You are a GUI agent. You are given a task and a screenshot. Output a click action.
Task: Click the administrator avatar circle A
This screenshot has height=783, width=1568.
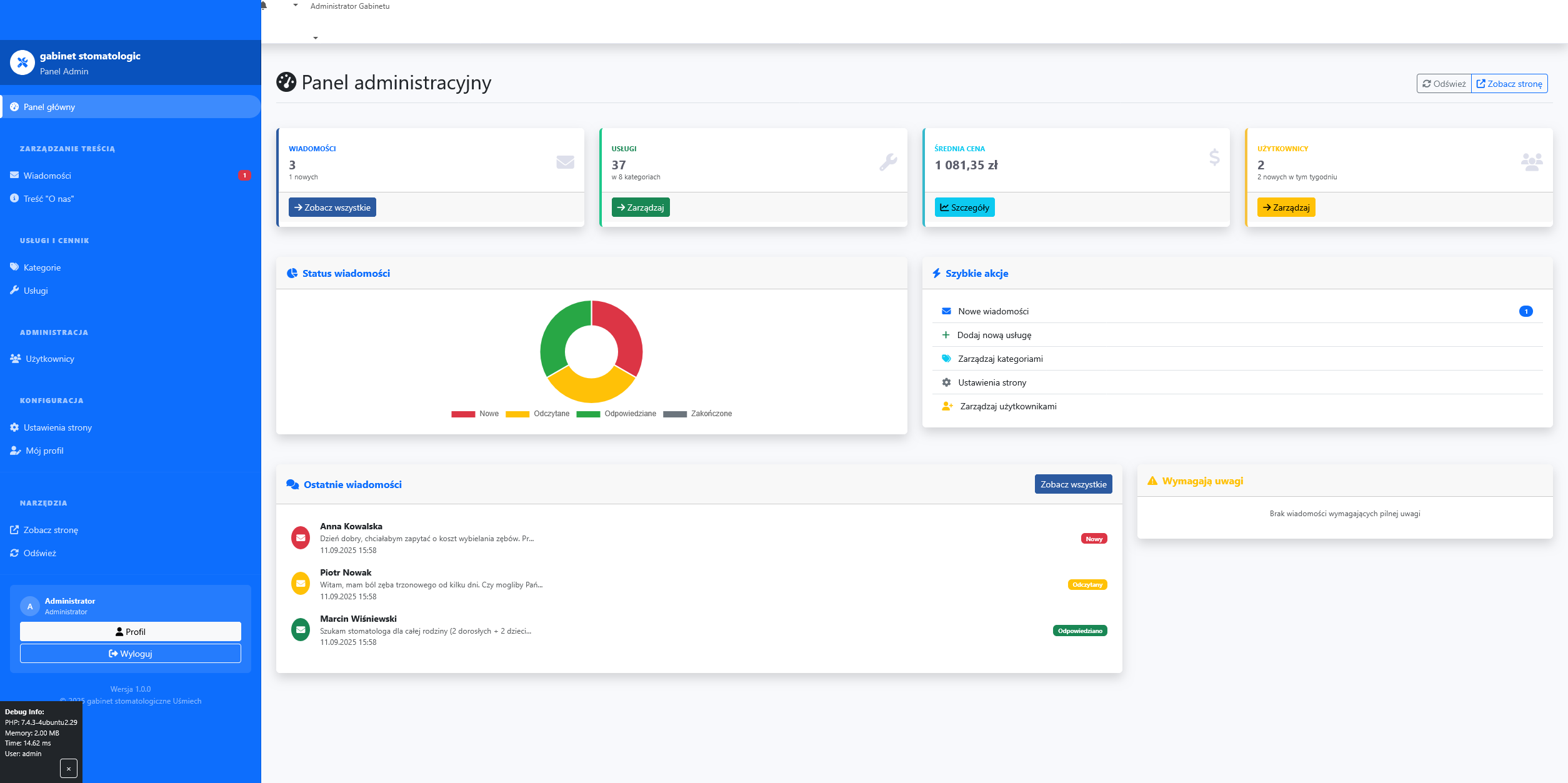30,606
